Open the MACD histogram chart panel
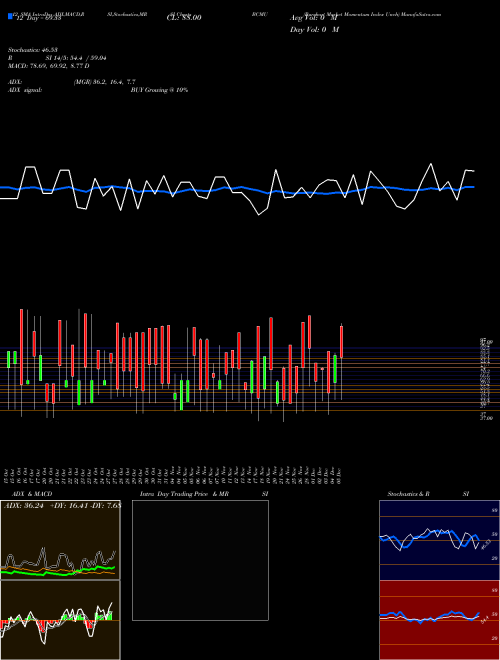The height and width of the screenshot is (660, 500). coord(60,620)
